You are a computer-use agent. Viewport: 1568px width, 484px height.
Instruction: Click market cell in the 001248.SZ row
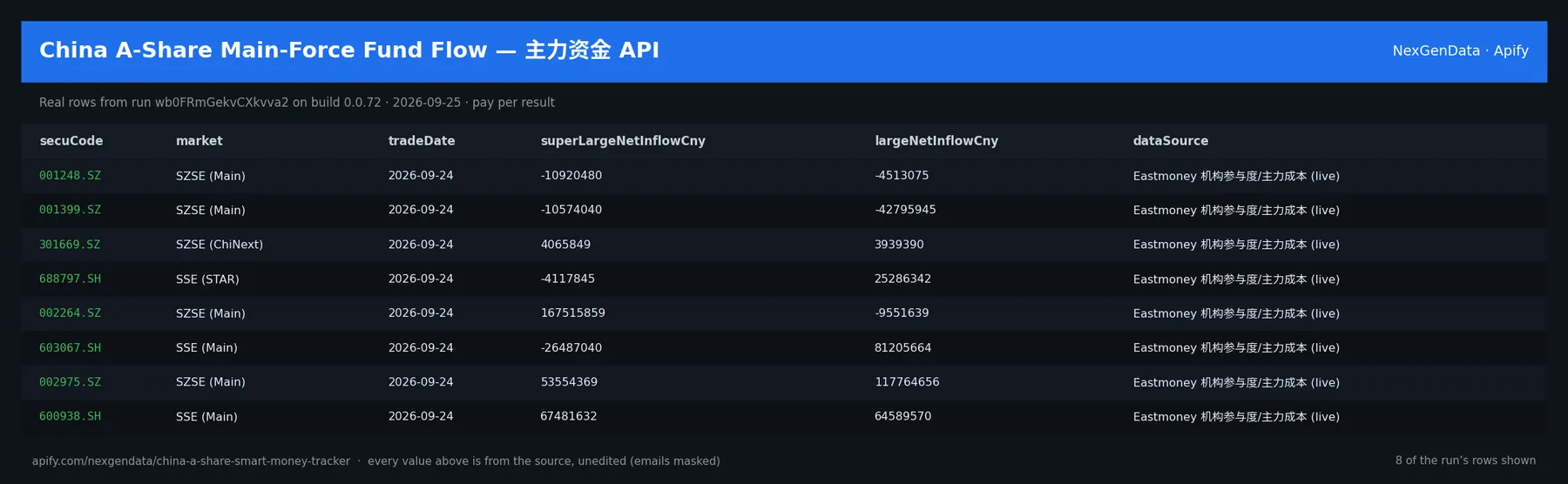[211, 176]
